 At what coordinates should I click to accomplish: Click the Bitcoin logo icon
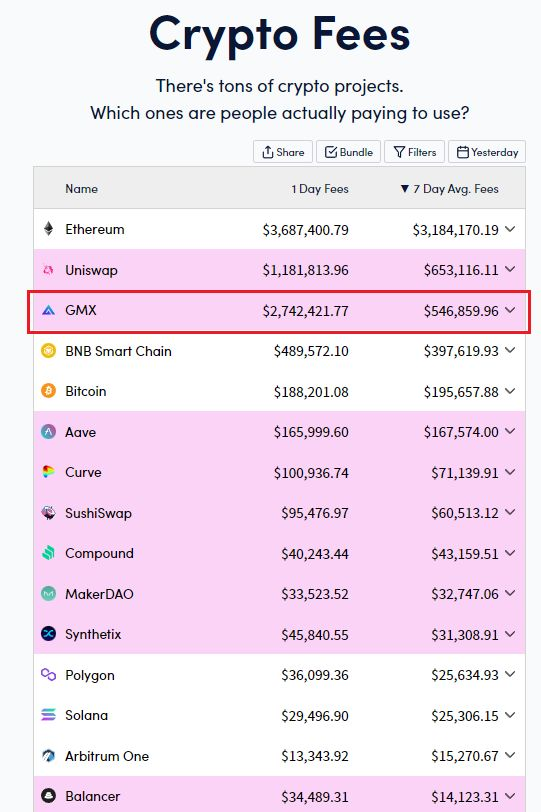48,391
